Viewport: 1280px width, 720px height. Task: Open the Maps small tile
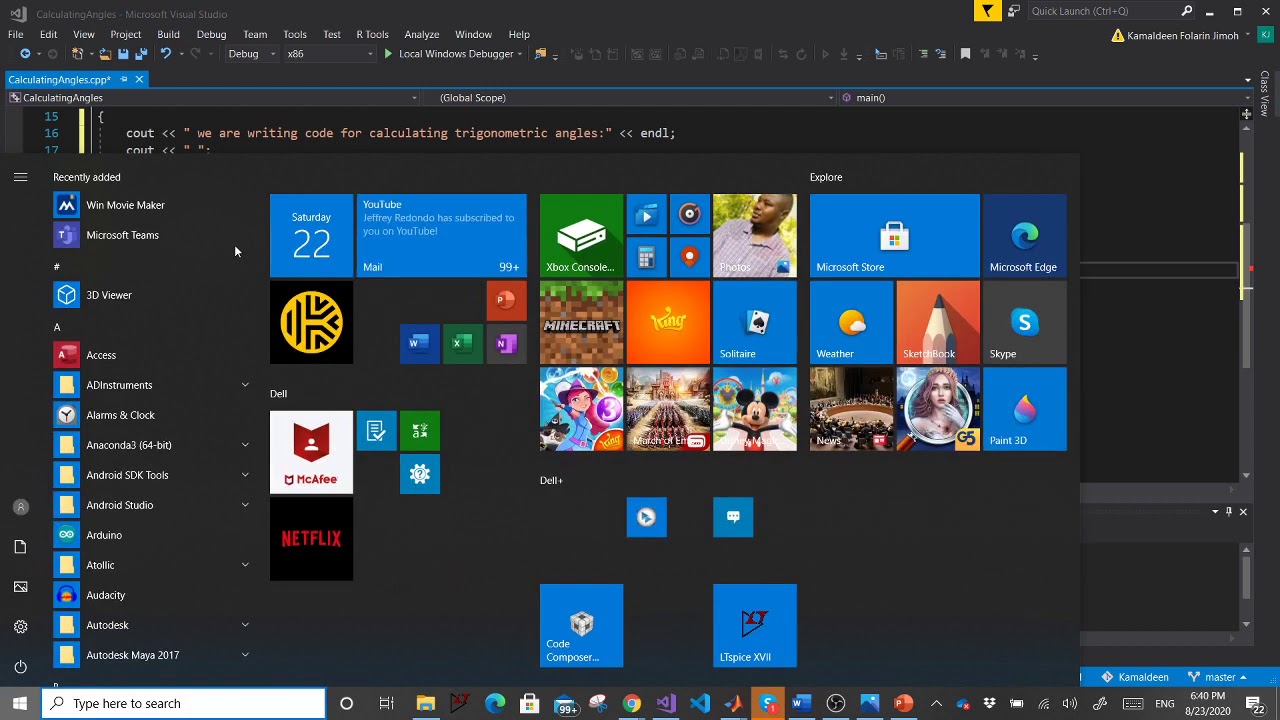(690, 258)
